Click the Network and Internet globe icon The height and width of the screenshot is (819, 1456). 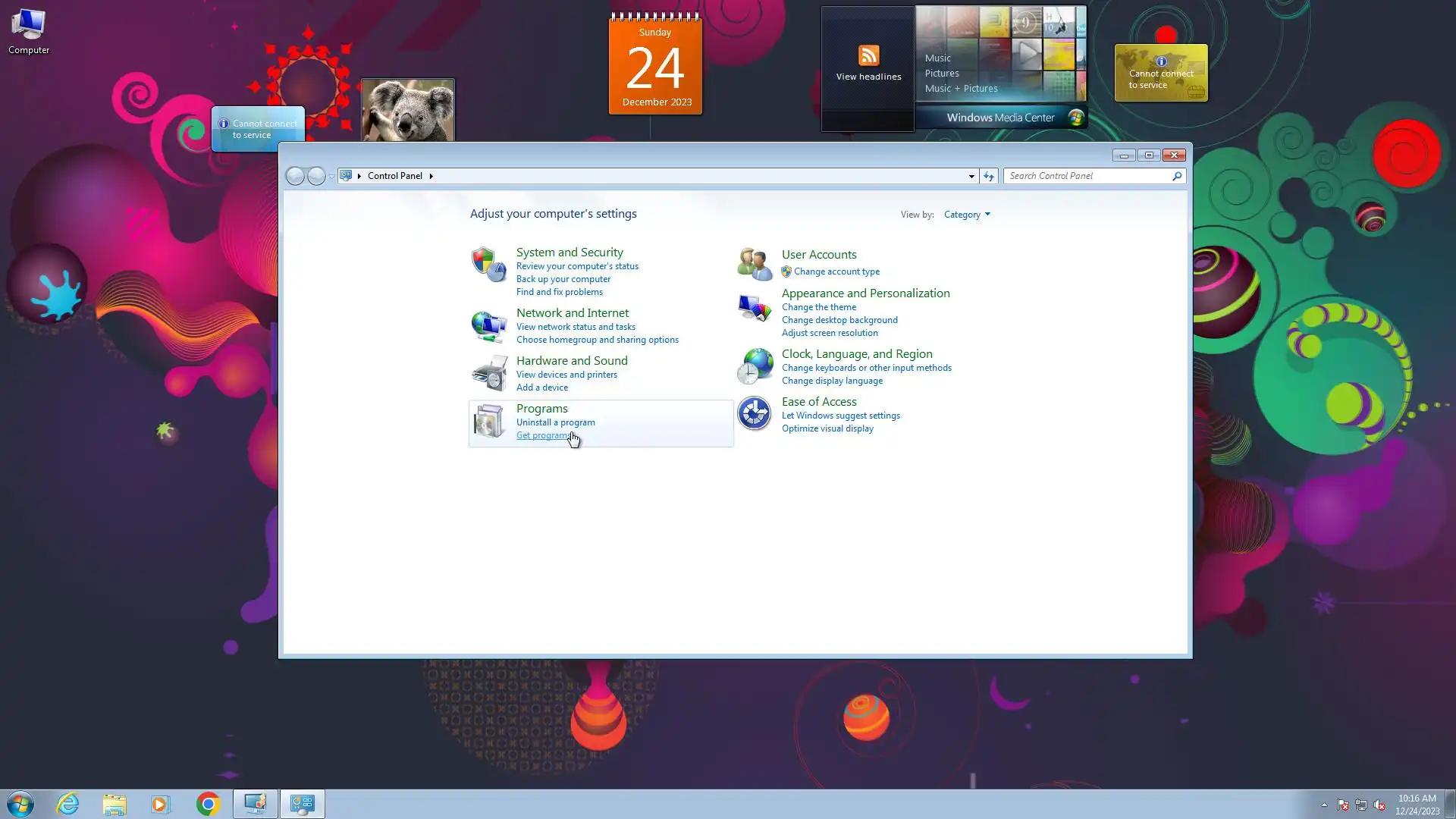point(488,326)
